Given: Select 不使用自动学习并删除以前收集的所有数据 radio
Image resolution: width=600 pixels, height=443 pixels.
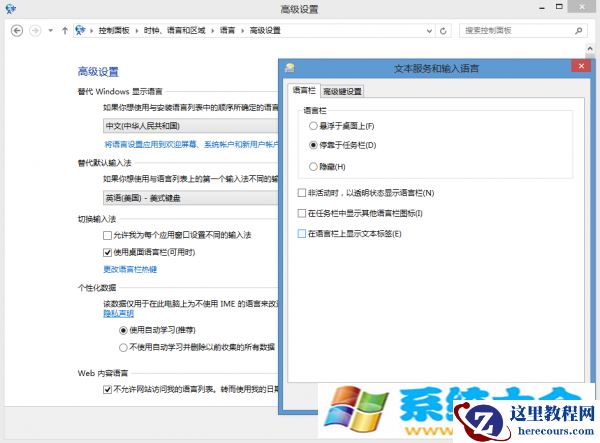Looking at the screenshot, I should point(123,347).
